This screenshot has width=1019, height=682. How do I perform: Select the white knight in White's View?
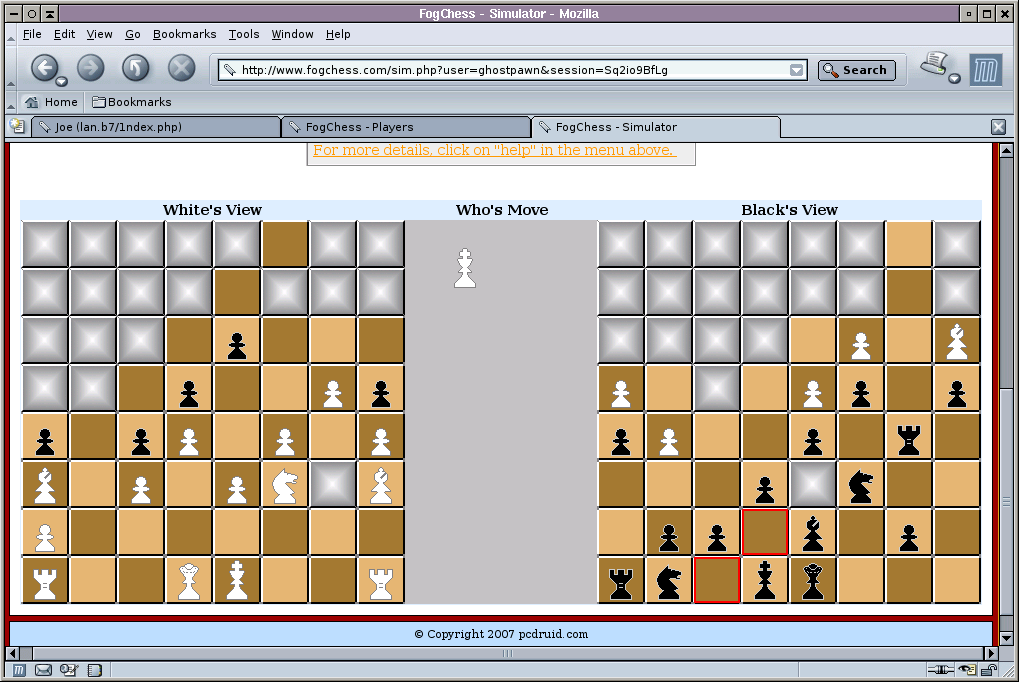click(x=285, y=485)
